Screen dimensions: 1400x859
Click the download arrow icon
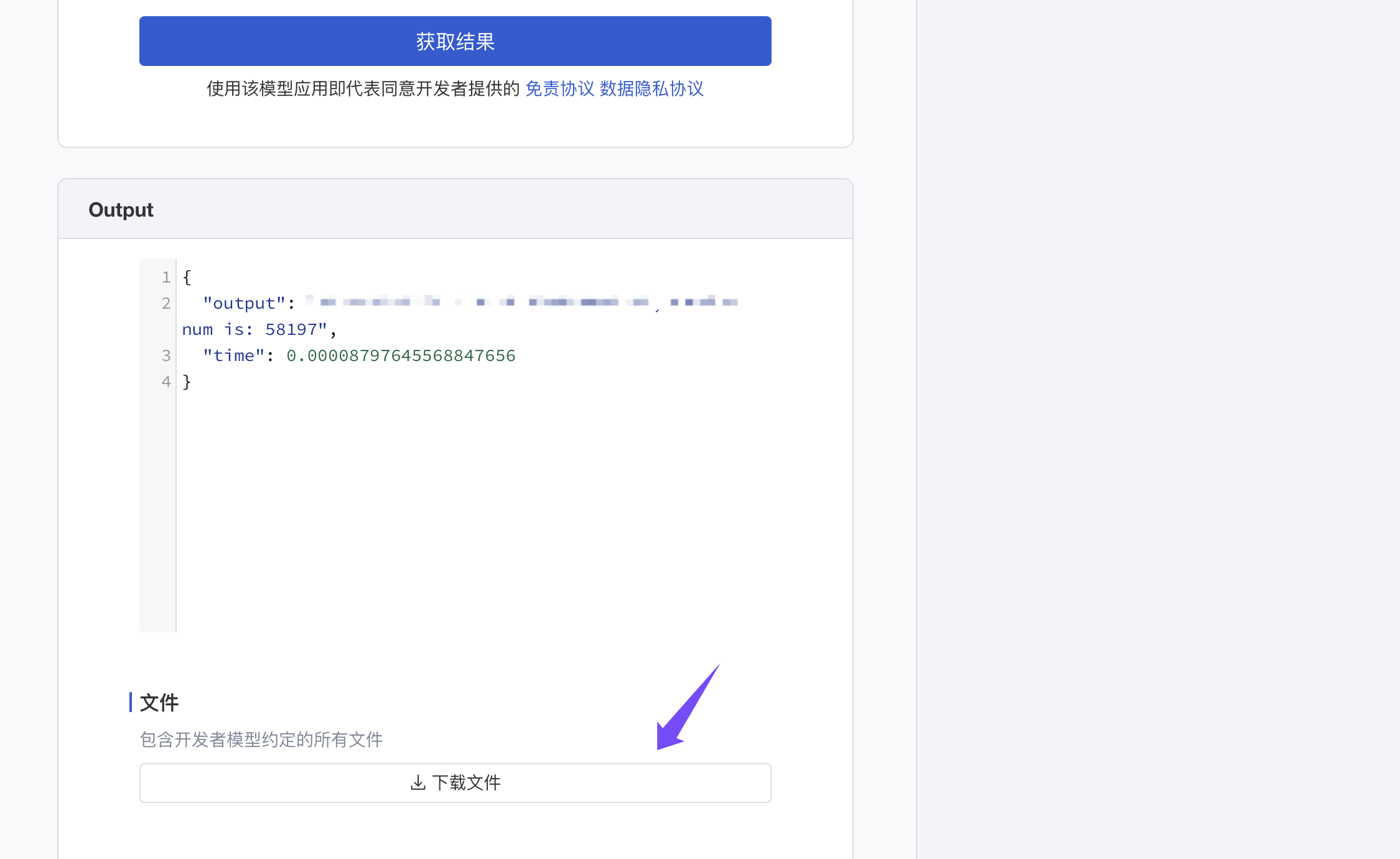click(x=418, y=782)
